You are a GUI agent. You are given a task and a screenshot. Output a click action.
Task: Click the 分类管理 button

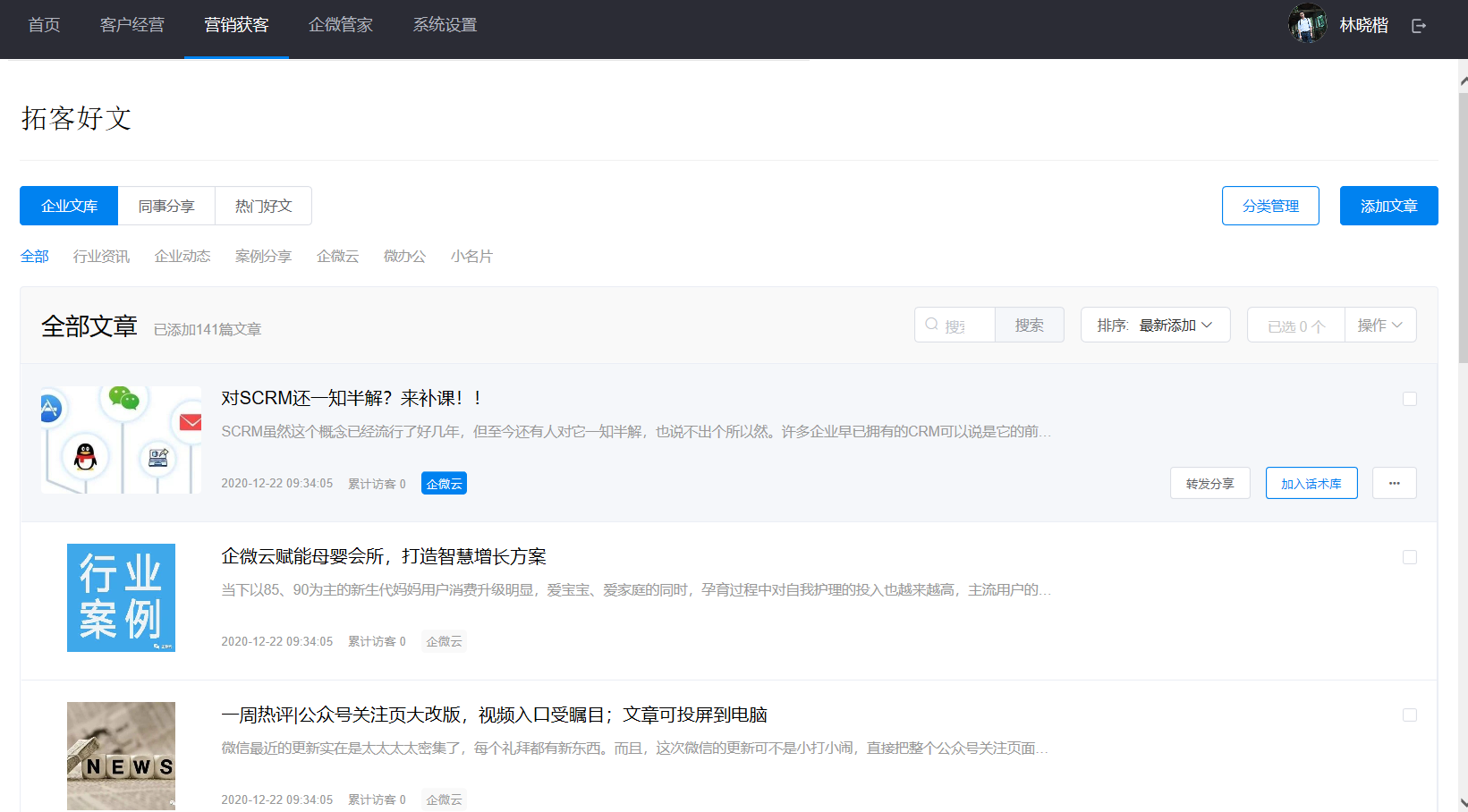tap(1270, 206)
